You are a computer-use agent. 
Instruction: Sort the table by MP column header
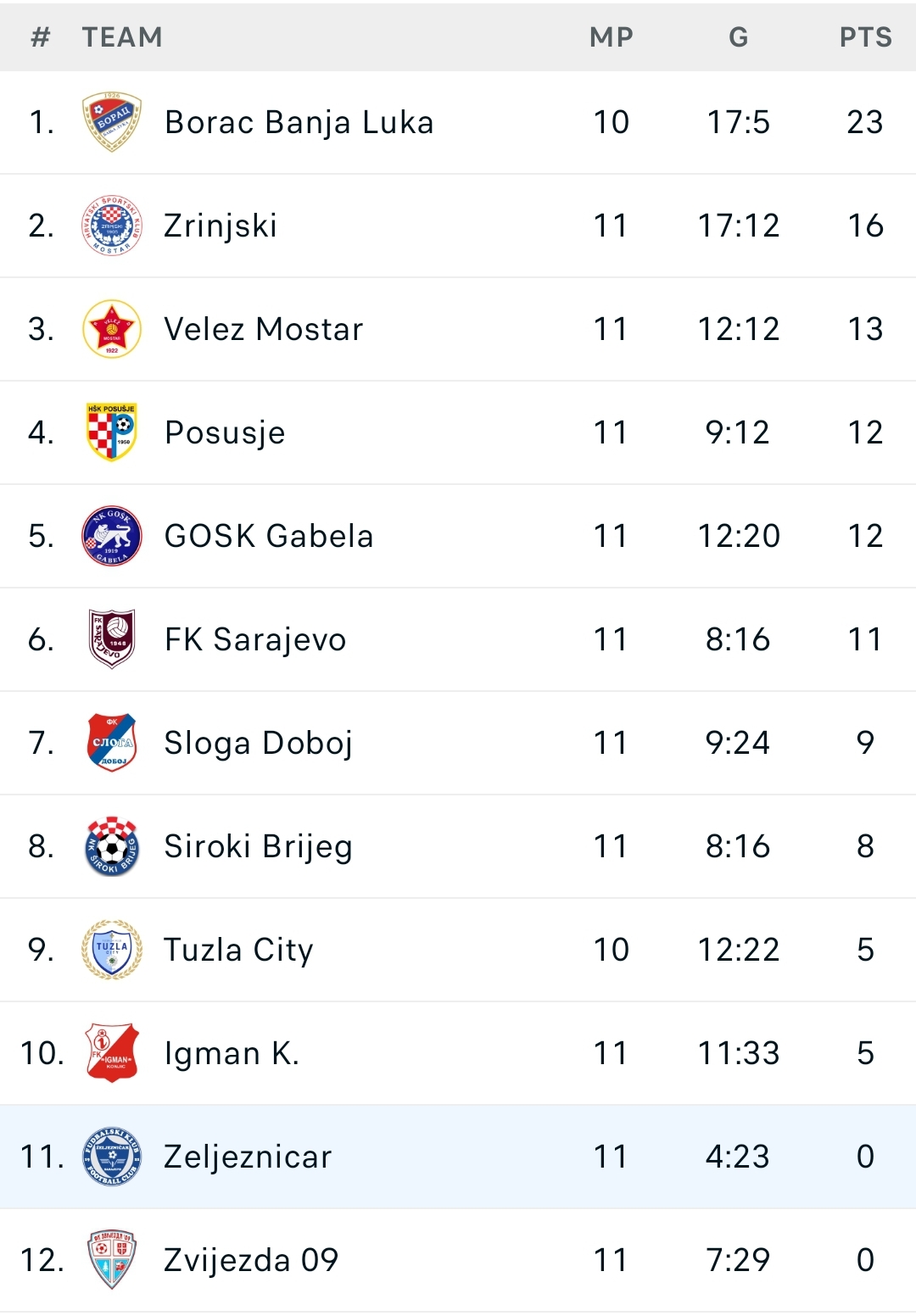point(612,37)
